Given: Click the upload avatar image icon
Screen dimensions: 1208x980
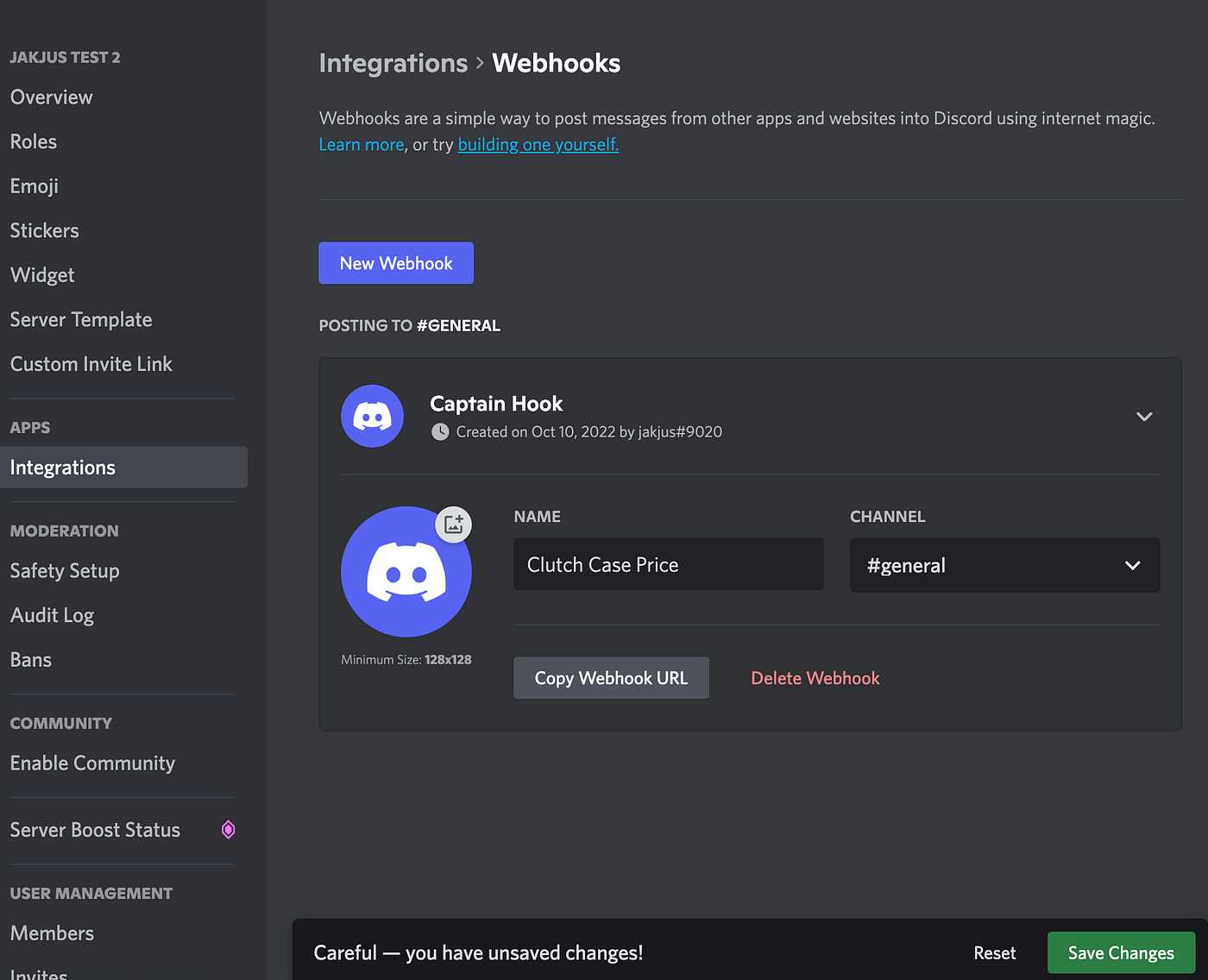Looking at the screenshot, I should [x=454, y=524].
